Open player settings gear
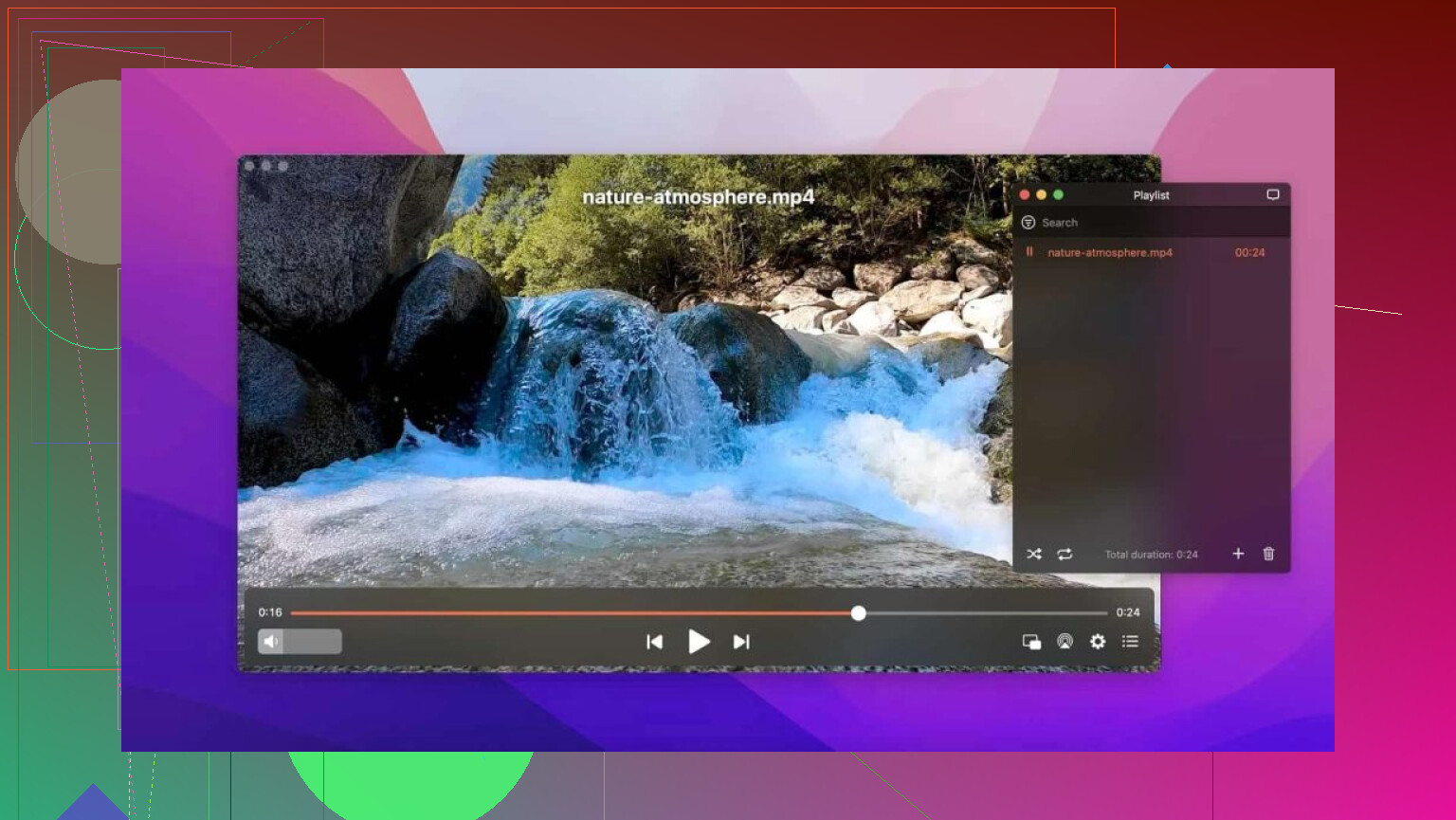The image size is (1456, 820). [x=1098, y=642]
